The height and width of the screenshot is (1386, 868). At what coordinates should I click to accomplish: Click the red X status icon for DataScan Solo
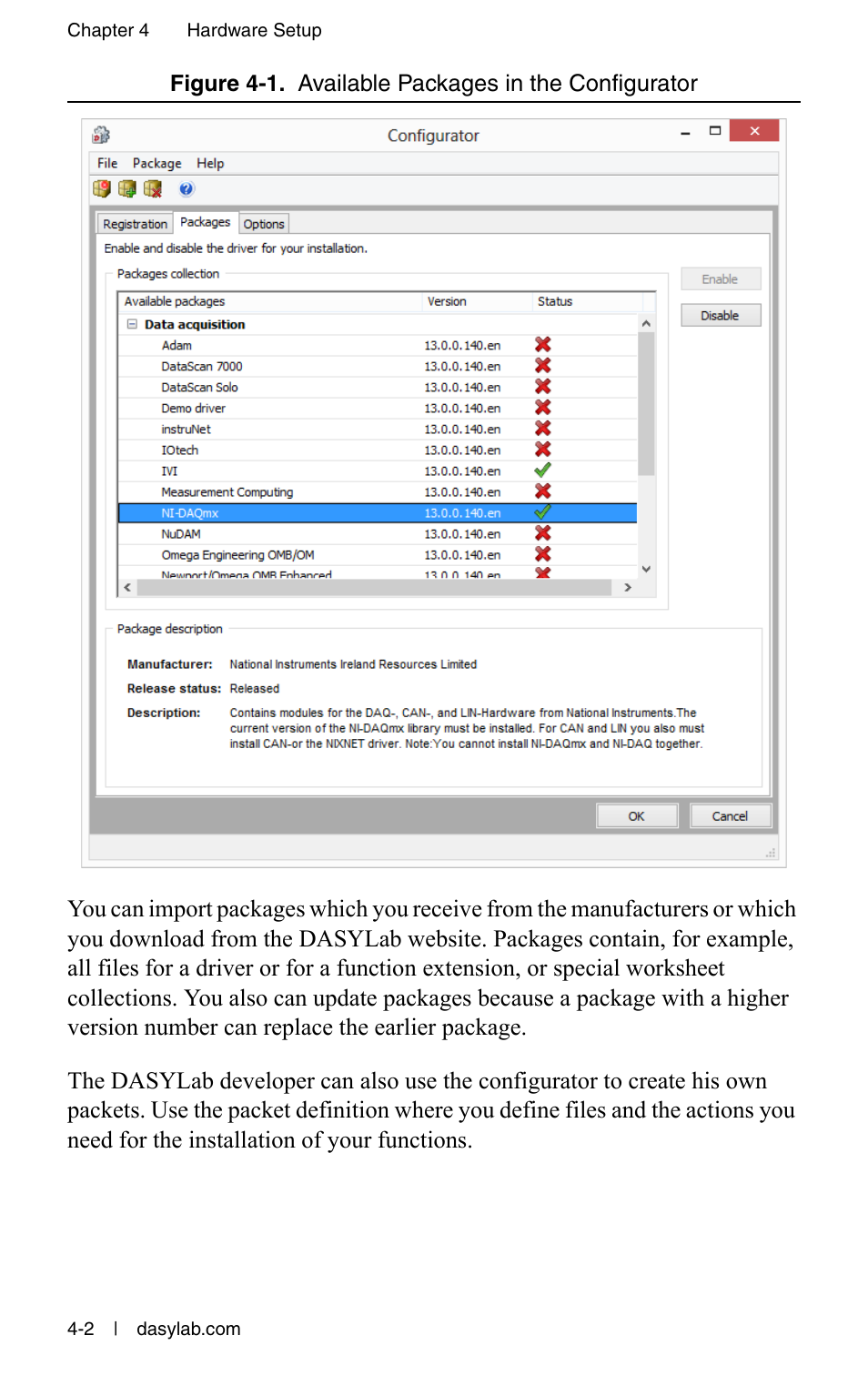(x=543, y=387)
